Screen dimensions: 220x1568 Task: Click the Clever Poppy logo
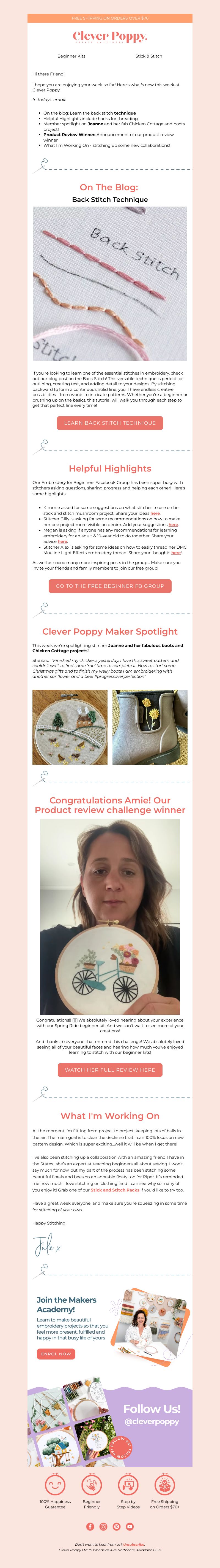pyautogui.click(x=110, y=37)
